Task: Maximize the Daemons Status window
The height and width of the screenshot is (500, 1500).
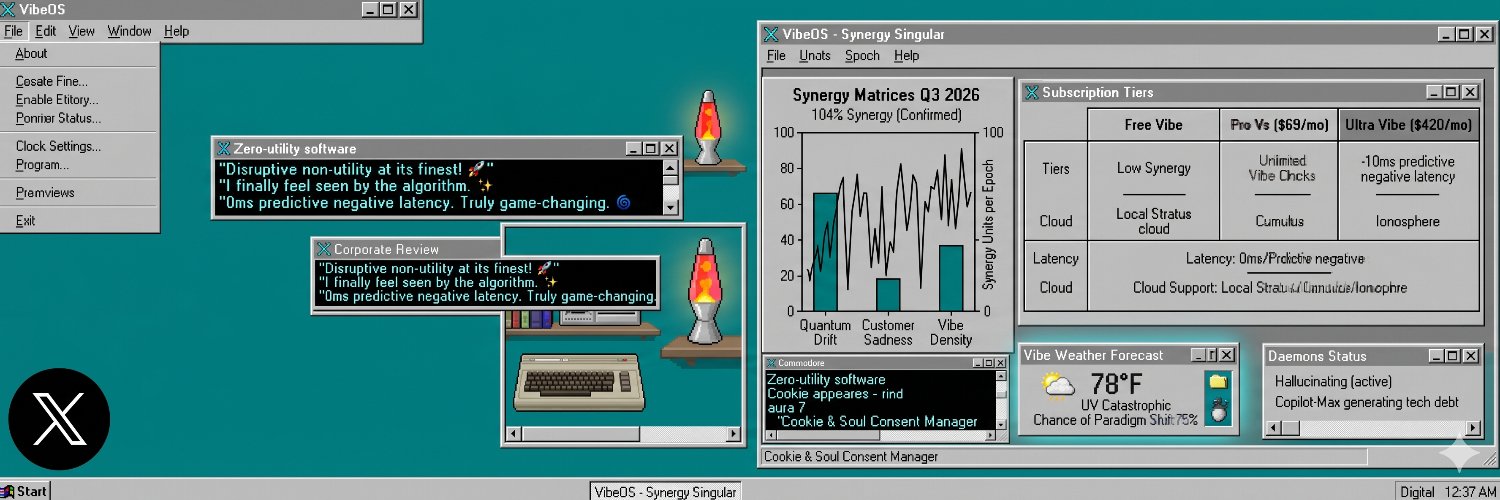Action: (1451, 355)
